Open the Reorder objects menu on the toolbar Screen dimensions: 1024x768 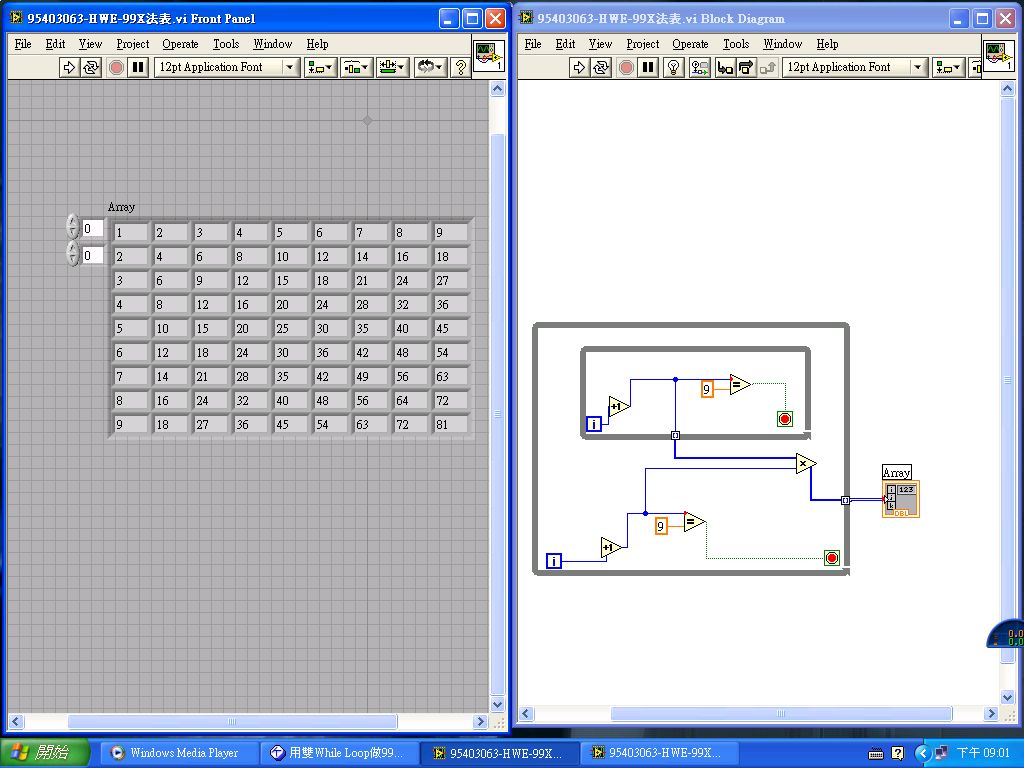(428, 68)
